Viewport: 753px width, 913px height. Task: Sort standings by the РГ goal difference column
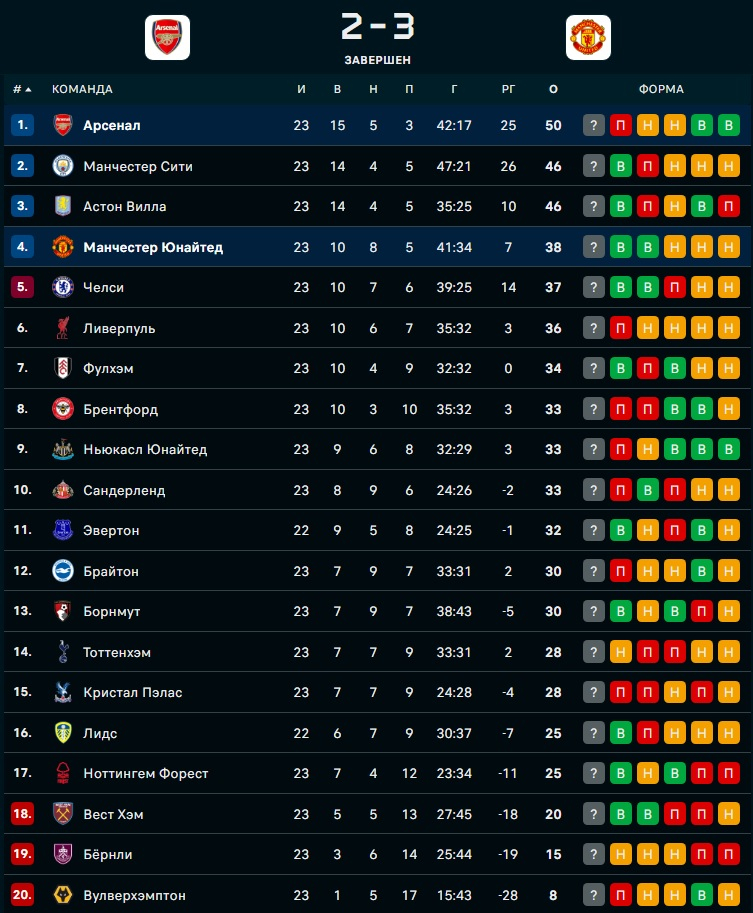[x=509, y=89]
